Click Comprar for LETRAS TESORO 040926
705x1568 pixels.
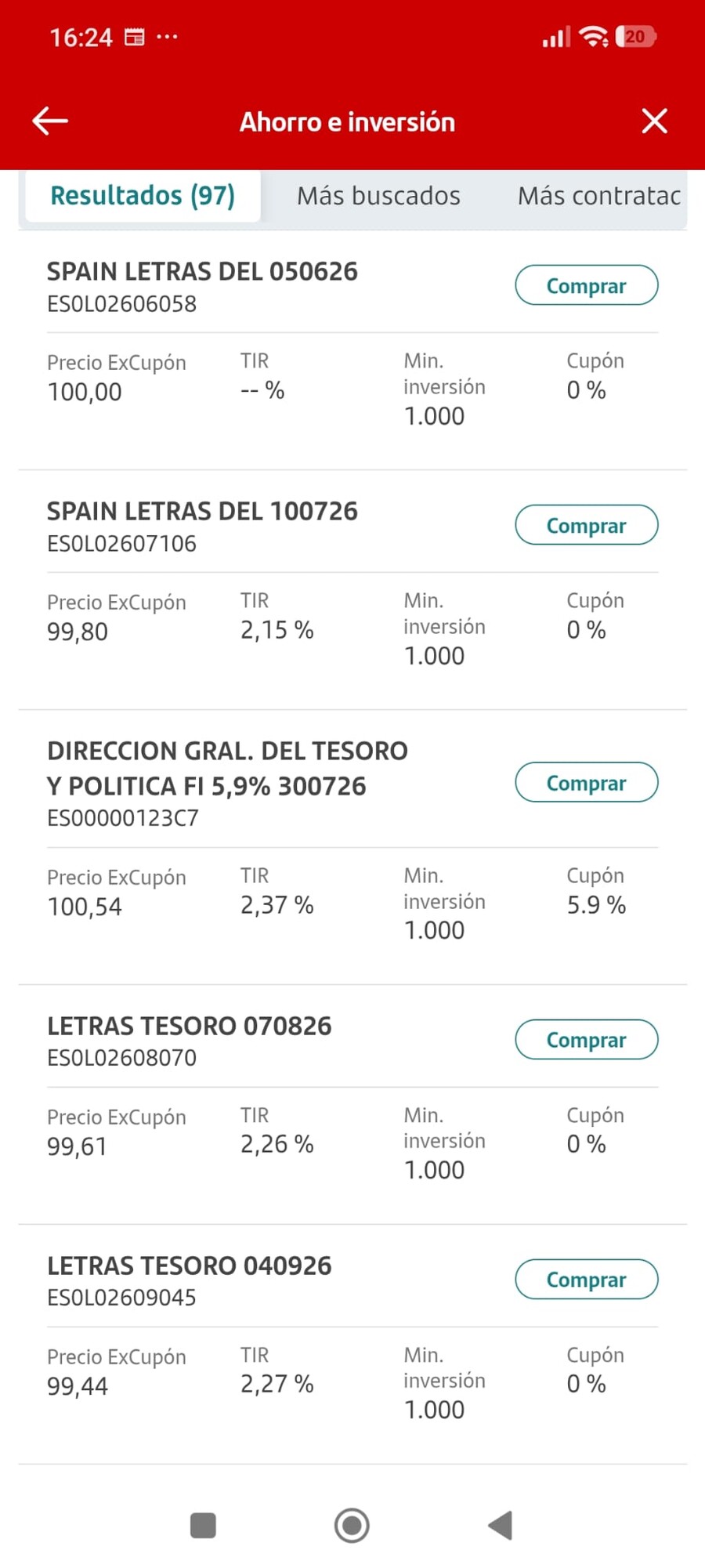click(586, 1279)
